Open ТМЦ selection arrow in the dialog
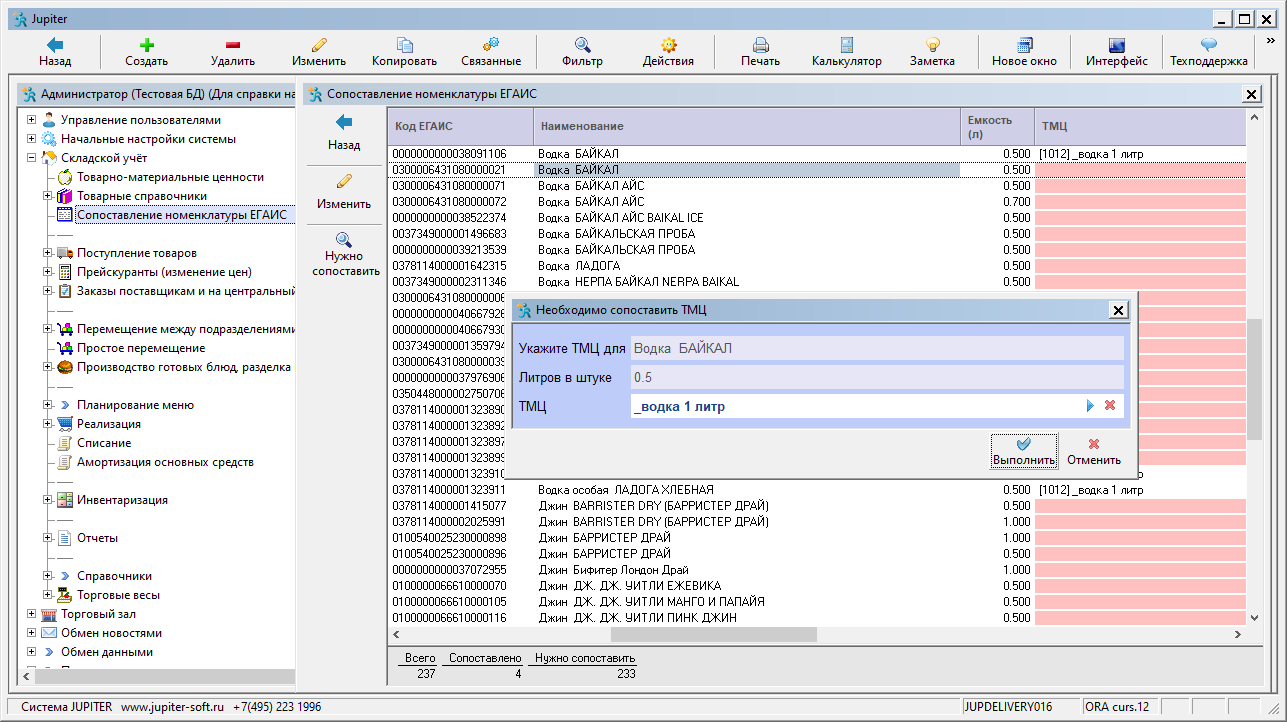 pyautogui.click(x=1091, y=406)
